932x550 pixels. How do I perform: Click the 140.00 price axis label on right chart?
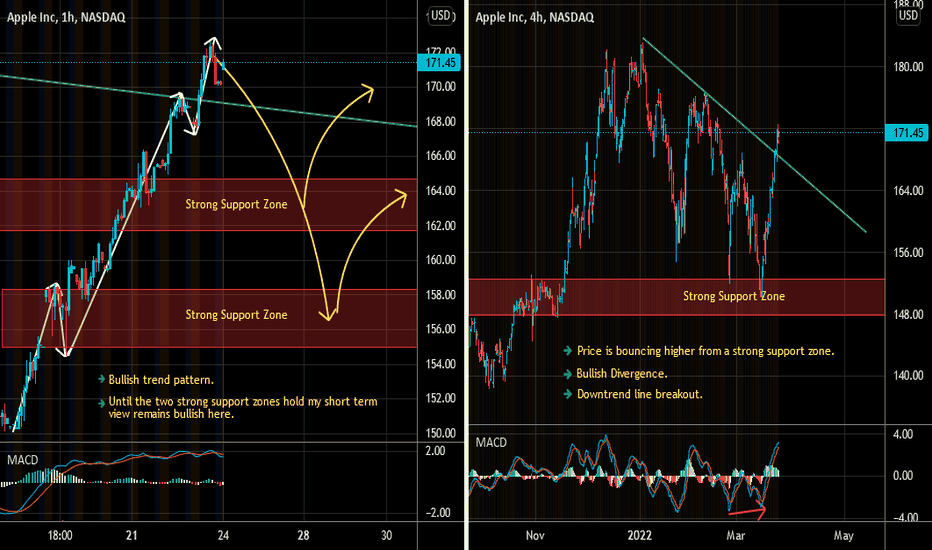click(908, 375)
